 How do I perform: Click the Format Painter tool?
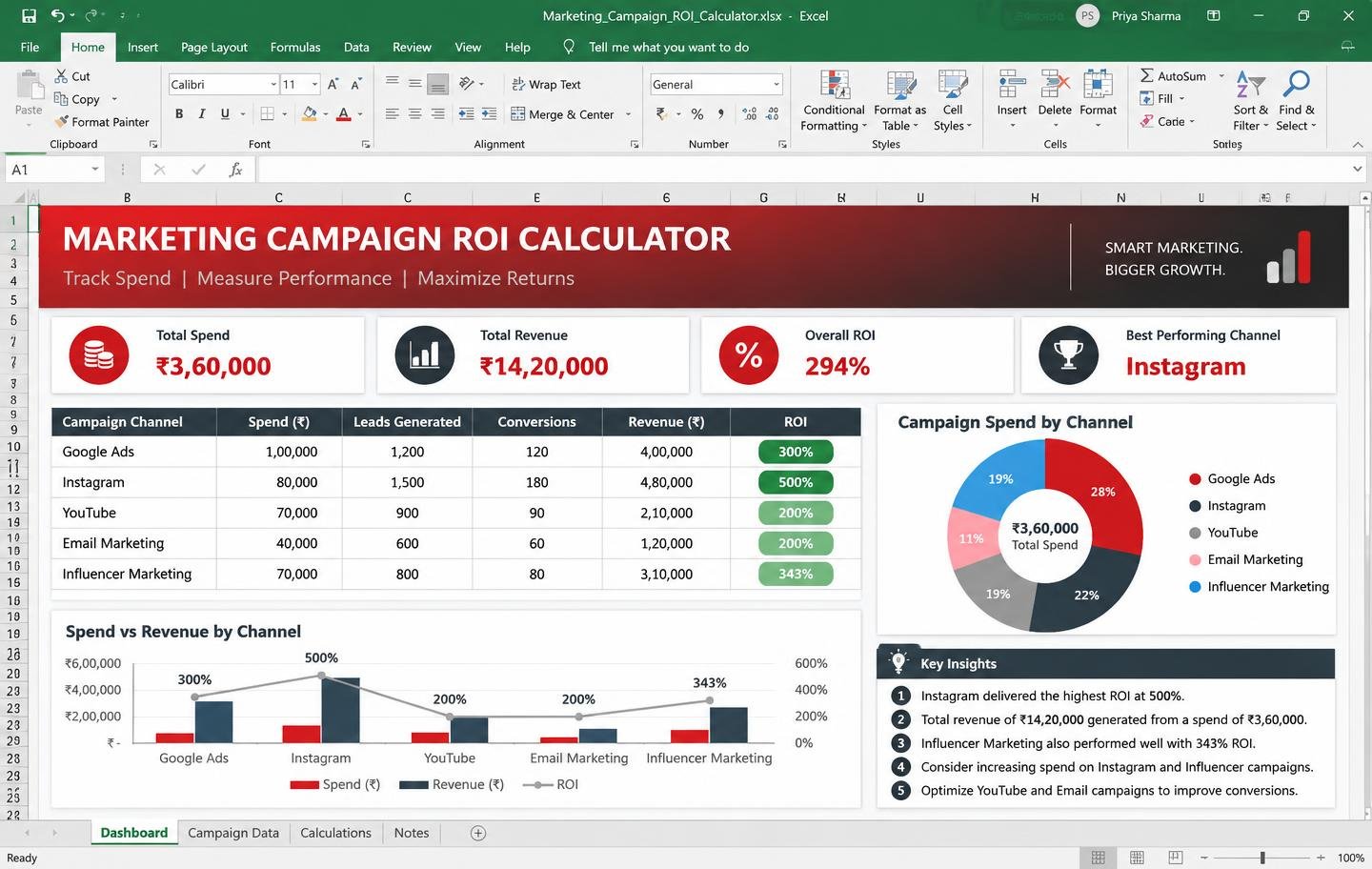102,122
